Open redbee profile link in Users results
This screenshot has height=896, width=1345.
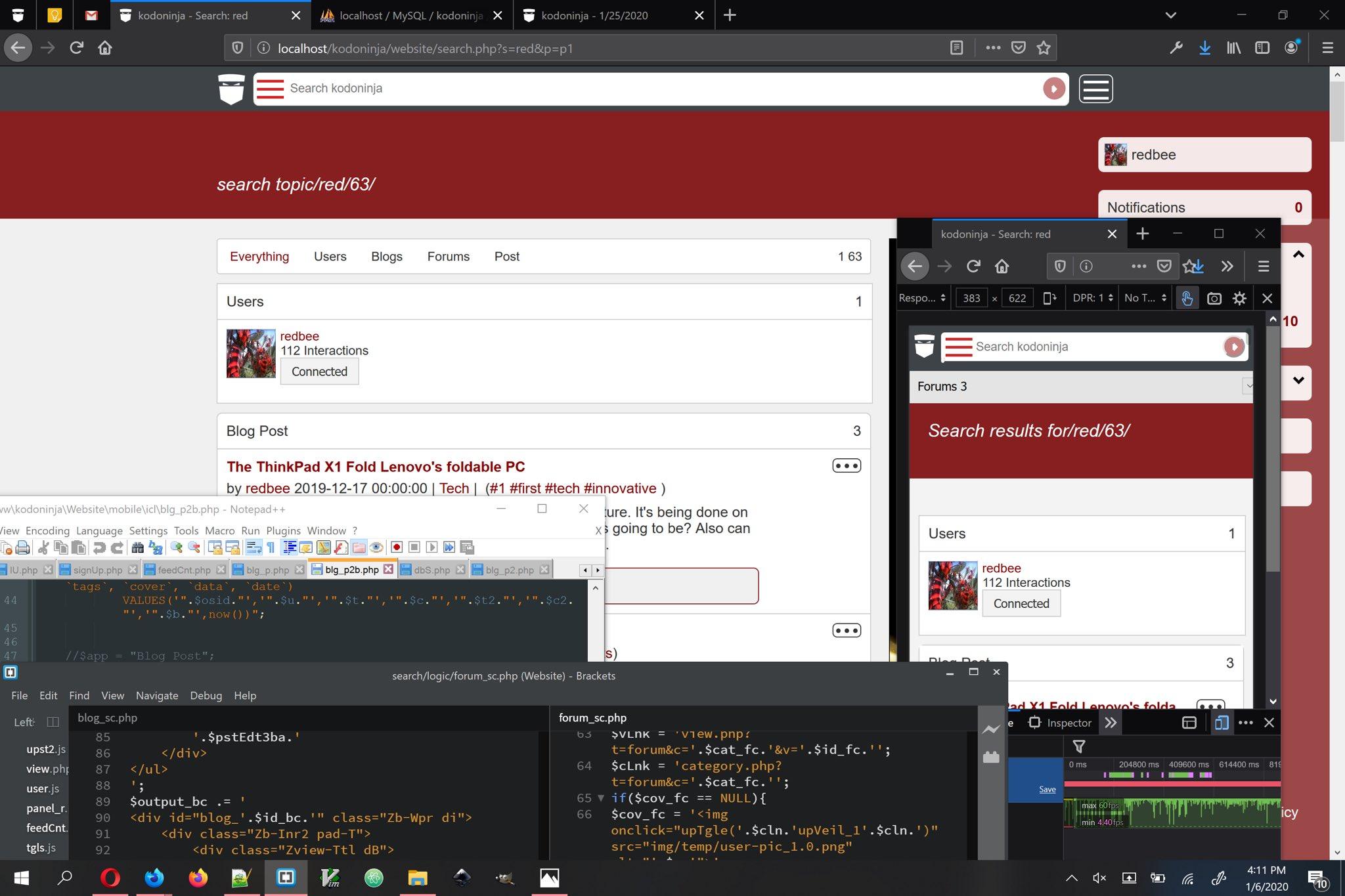(299, 336)
